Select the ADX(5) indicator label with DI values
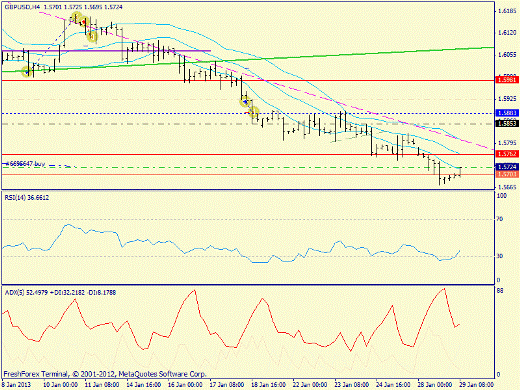 [x=60, y=293]
